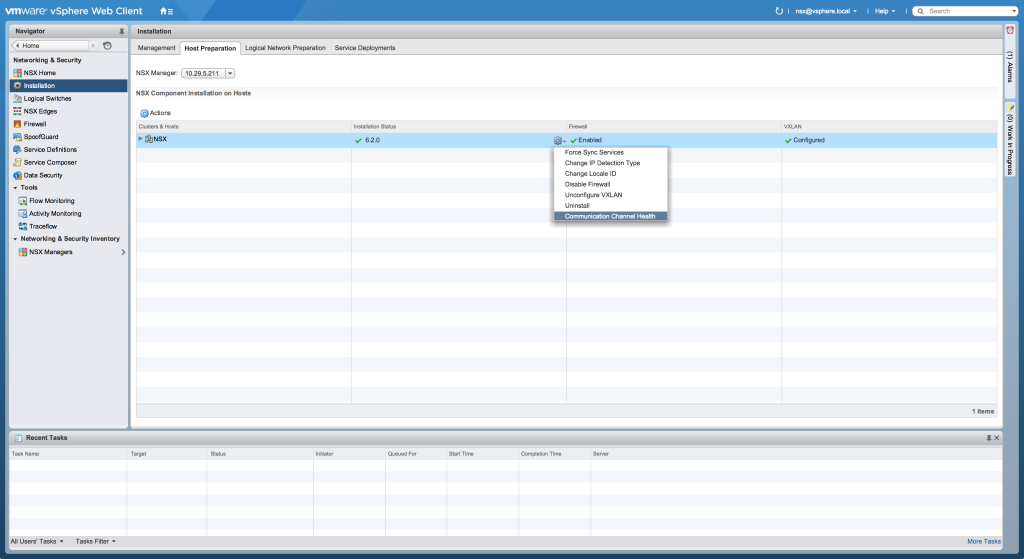The image size is (1024, 559).
Task: Open the NSX Manager IP dropdown
Action: [x=230, y=73]
